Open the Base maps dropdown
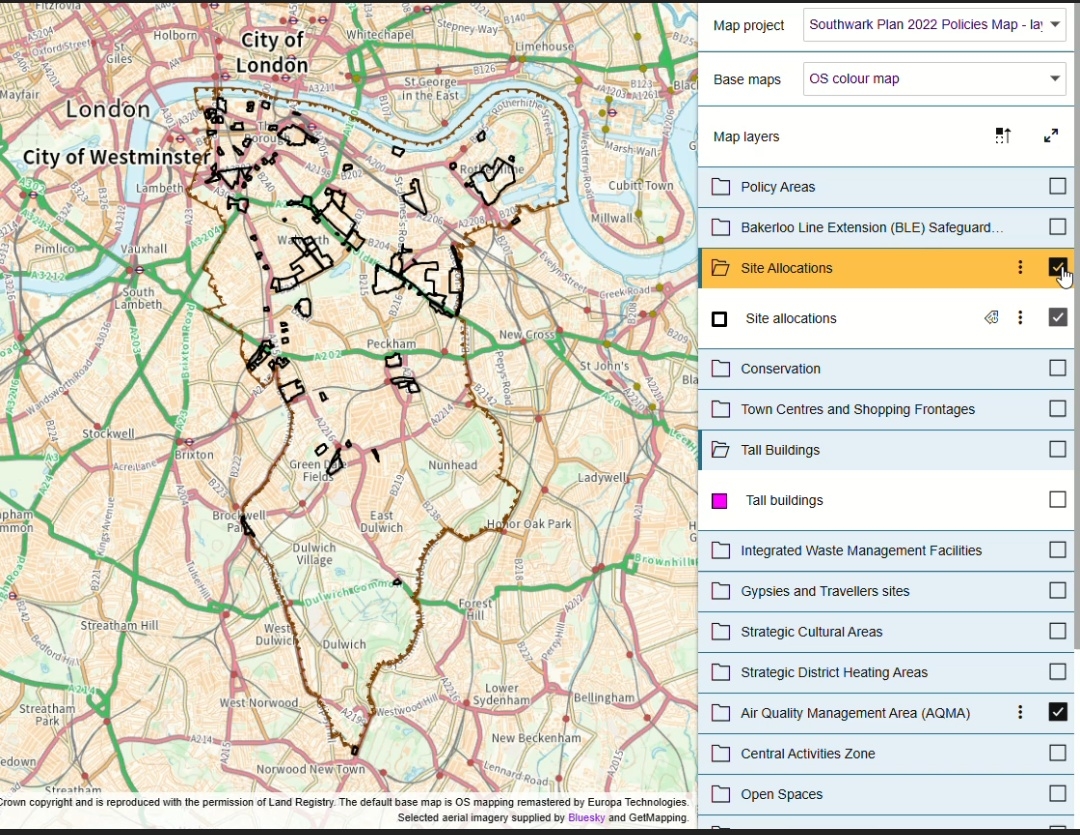 pyautogui.click(x=934, y=79)
